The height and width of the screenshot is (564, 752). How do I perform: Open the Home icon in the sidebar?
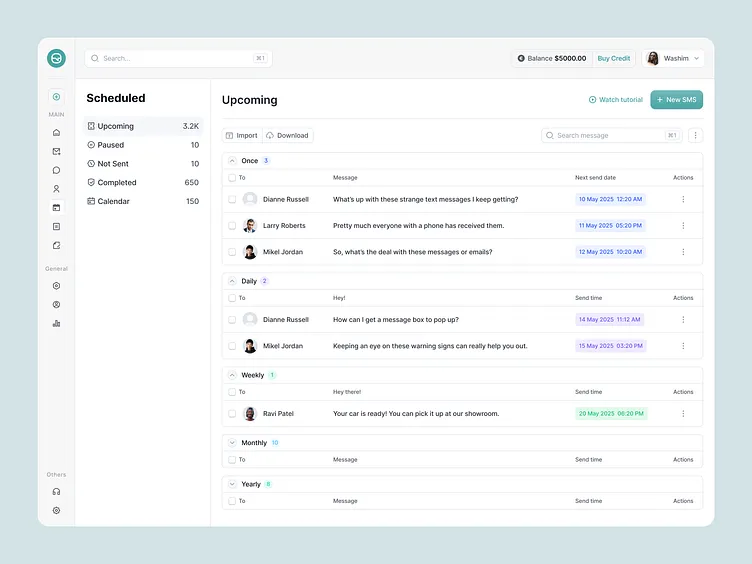tap(56, 132)
